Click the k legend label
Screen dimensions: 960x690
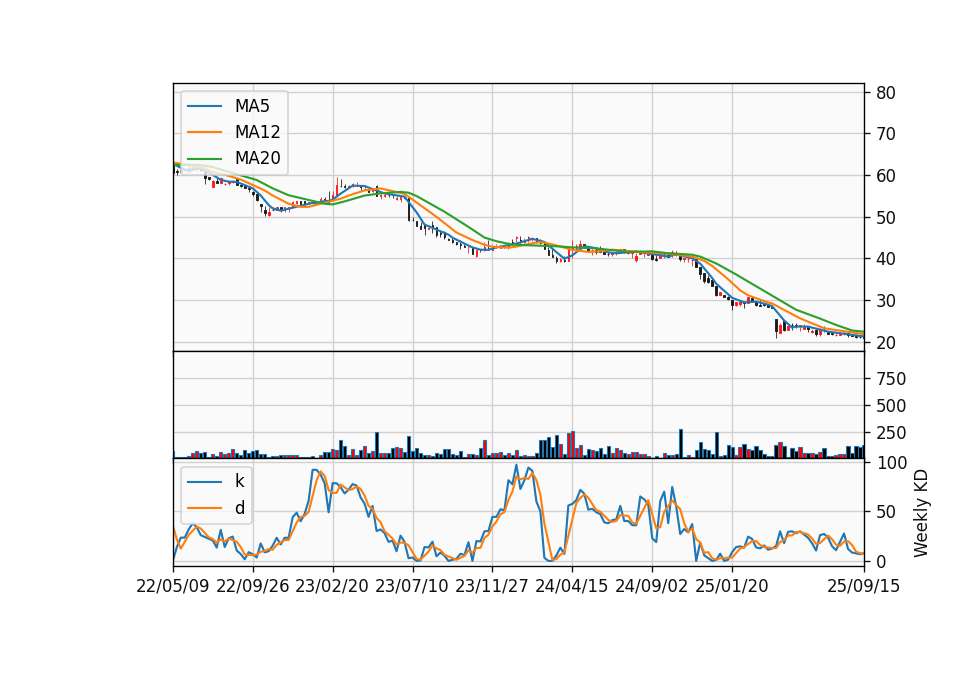(x=239, y=481)
